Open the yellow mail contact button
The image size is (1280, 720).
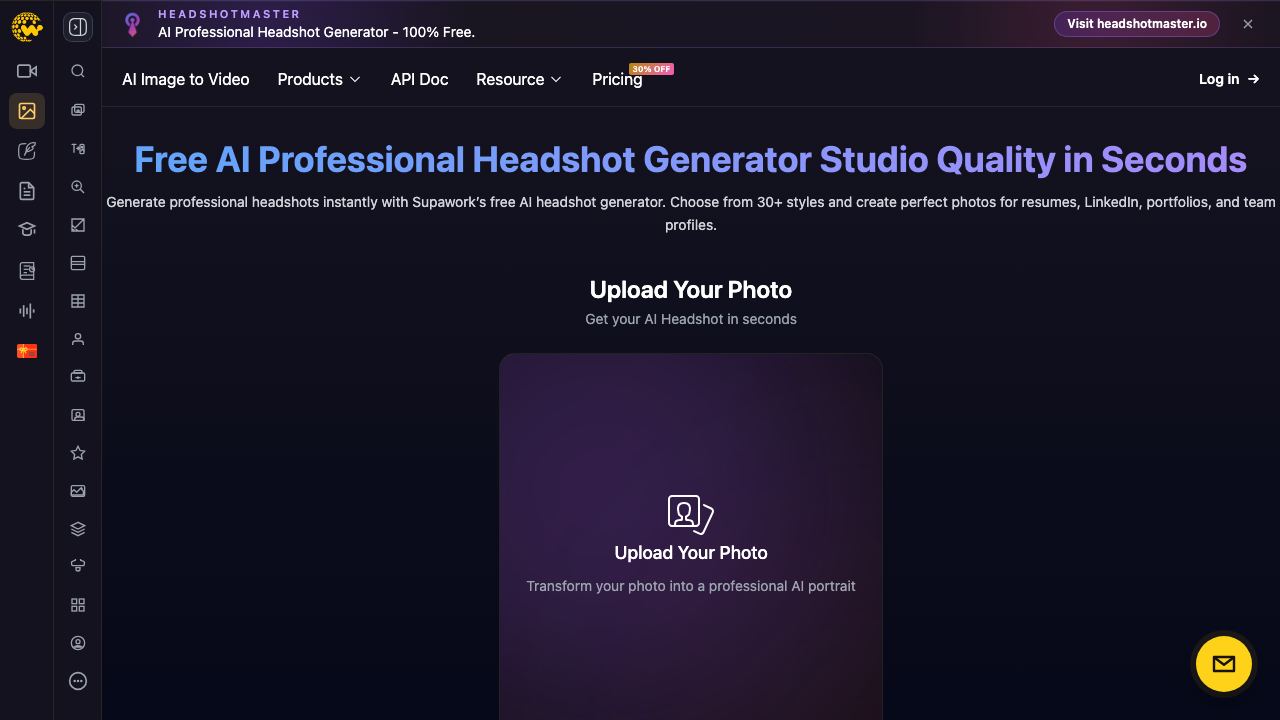pos(1224,664)
